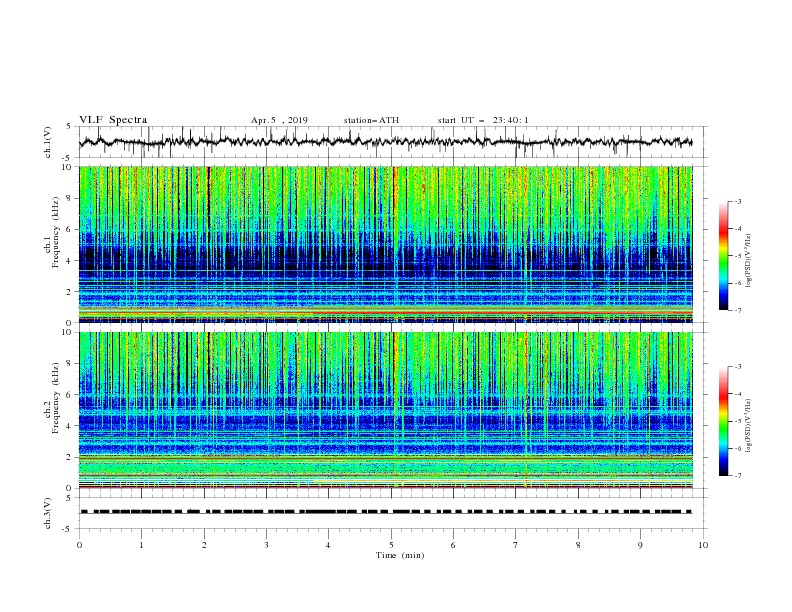Click the "7" tick on the time axis

516,545
